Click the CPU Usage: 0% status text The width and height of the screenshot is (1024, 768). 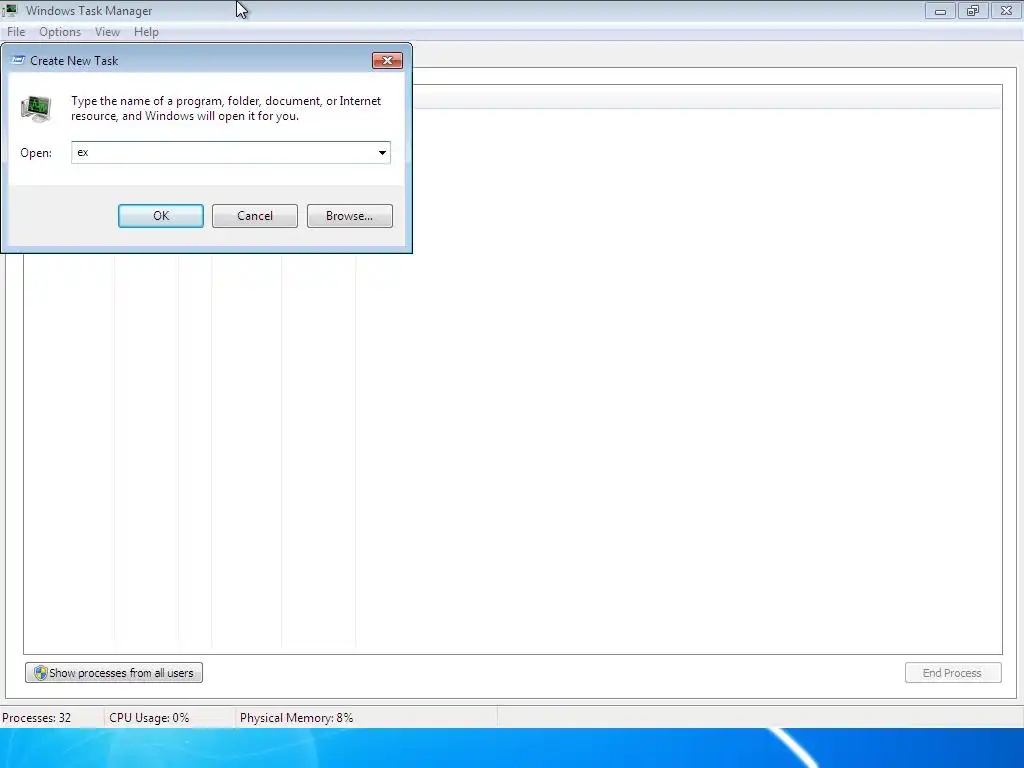(149, 718)
